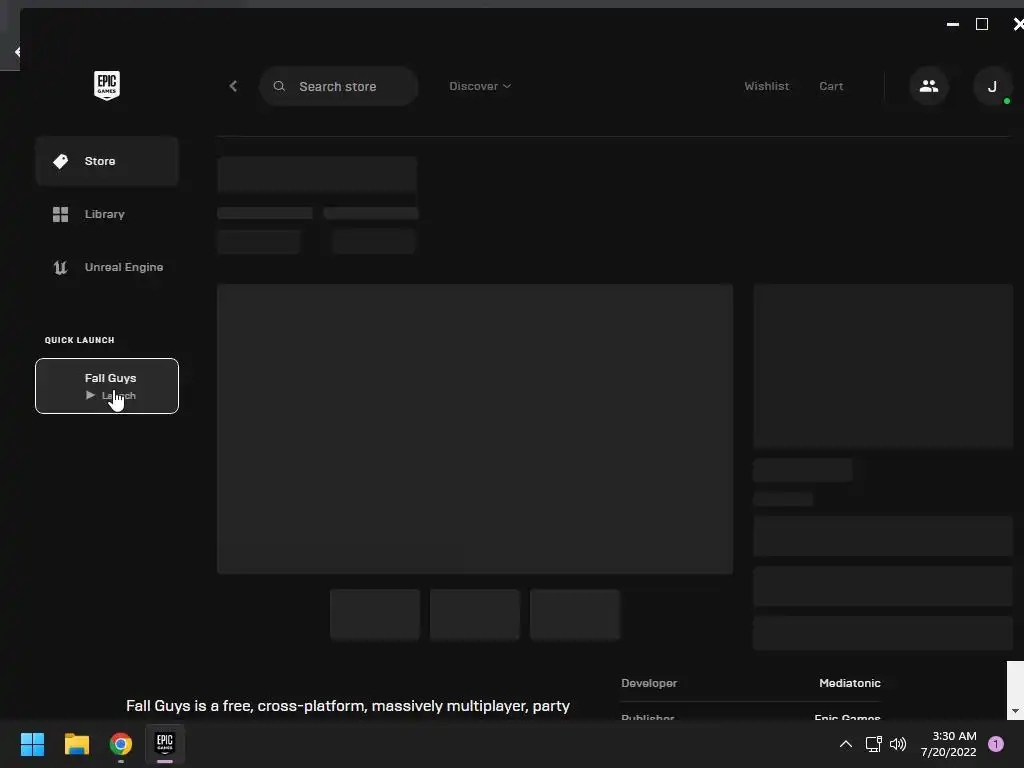
Task: Click the Fall Guys description text
Action: coord(348,706)
